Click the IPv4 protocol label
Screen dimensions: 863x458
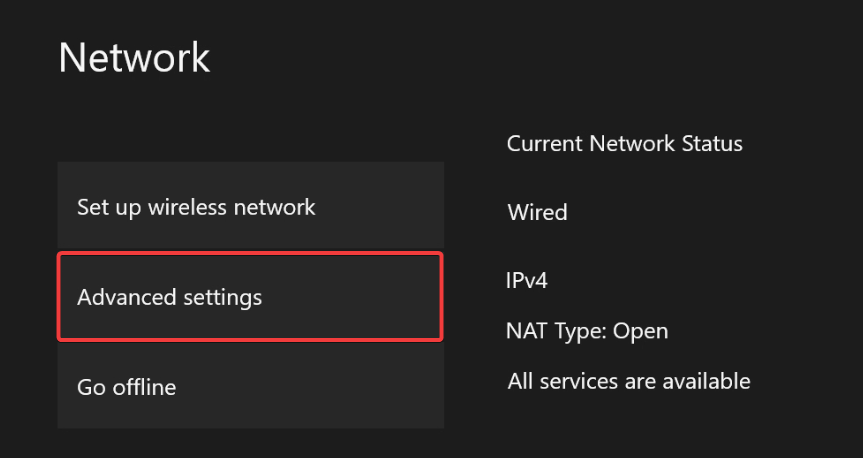coord(527,280)
